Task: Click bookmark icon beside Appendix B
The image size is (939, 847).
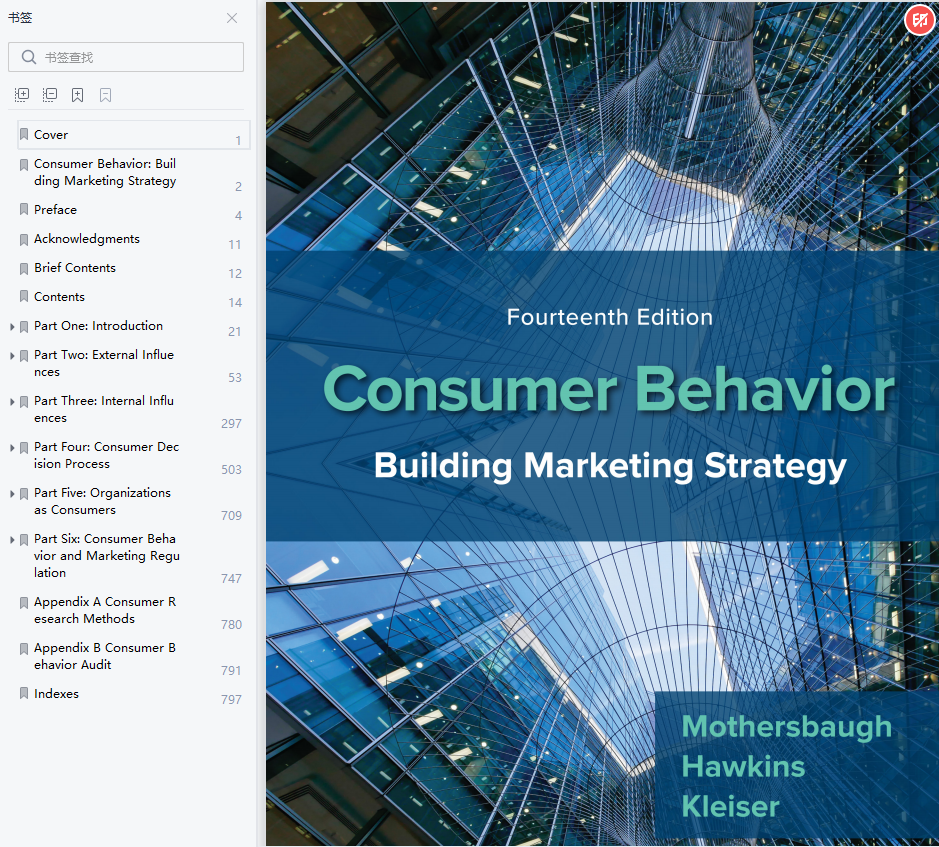Action: pos(24,649)
